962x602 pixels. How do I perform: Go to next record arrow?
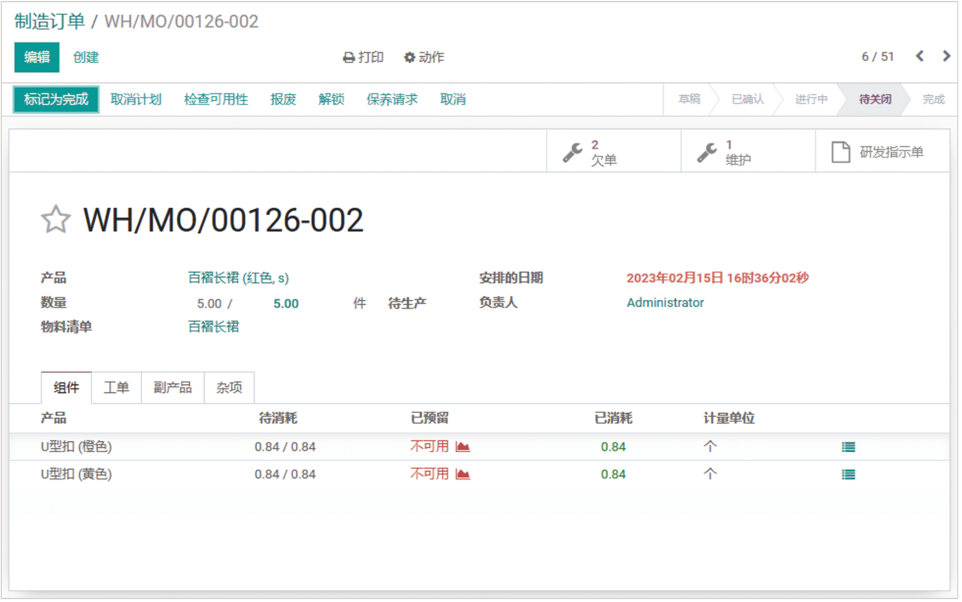pyautogui.click(x=945, y=57)
